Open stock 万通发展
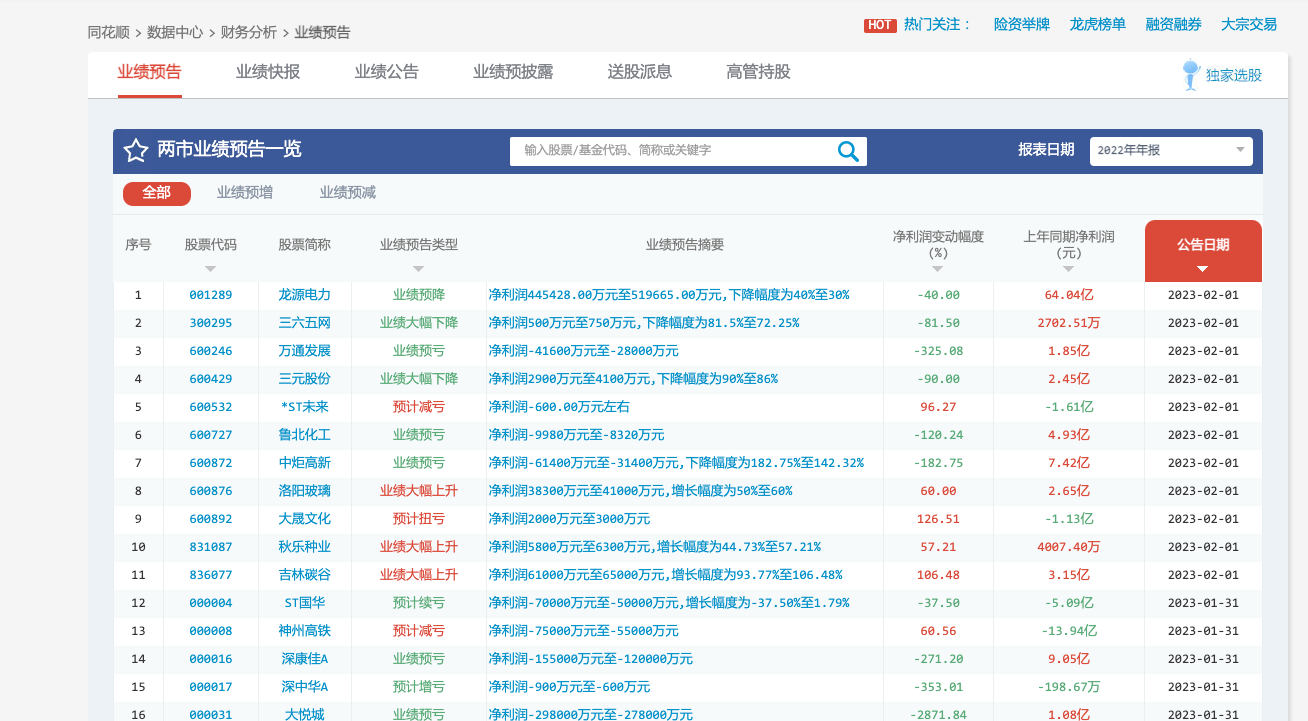The height and width of the screenshot is (721, 1308). pyautogui.click(x=305, y=351)
